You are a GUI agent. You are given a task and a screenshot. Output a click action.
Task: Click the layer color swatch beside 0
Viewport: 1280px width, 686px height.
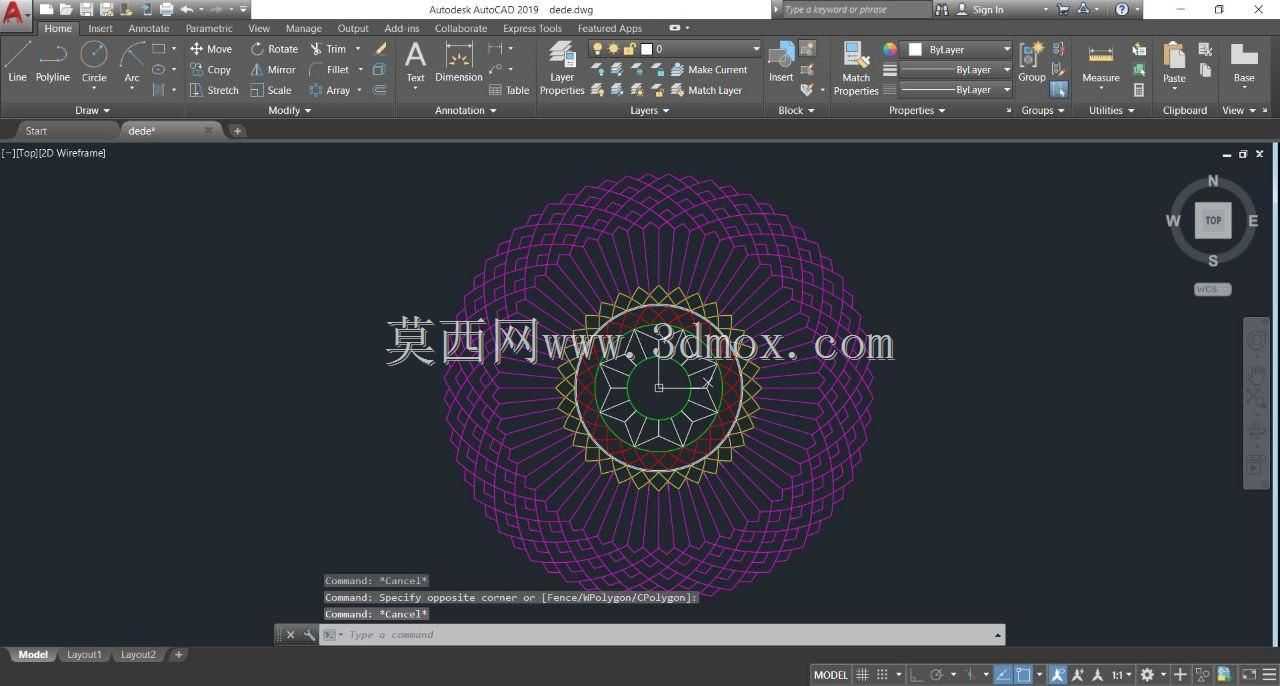(646, 48)
